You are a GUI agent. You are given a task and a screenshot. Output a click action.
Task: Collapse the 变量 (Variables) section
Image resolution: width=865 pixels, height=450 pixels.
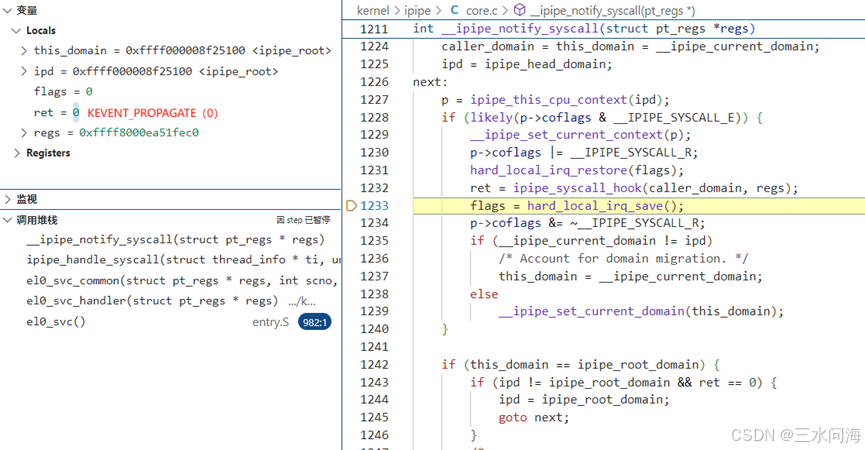click(x=7, y=10)
